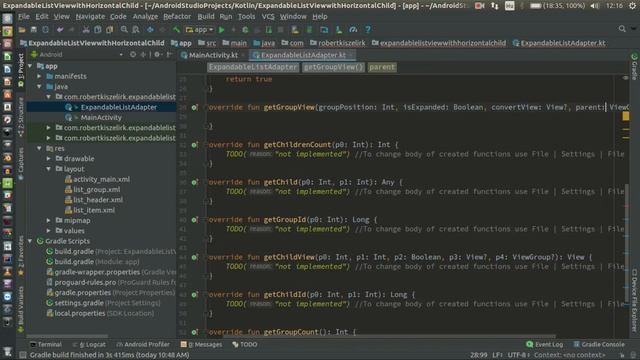Image resolution: width=640 pixels, height=360 pixels.
Task: Expand the mipmap folder
Action: (49, 220)
